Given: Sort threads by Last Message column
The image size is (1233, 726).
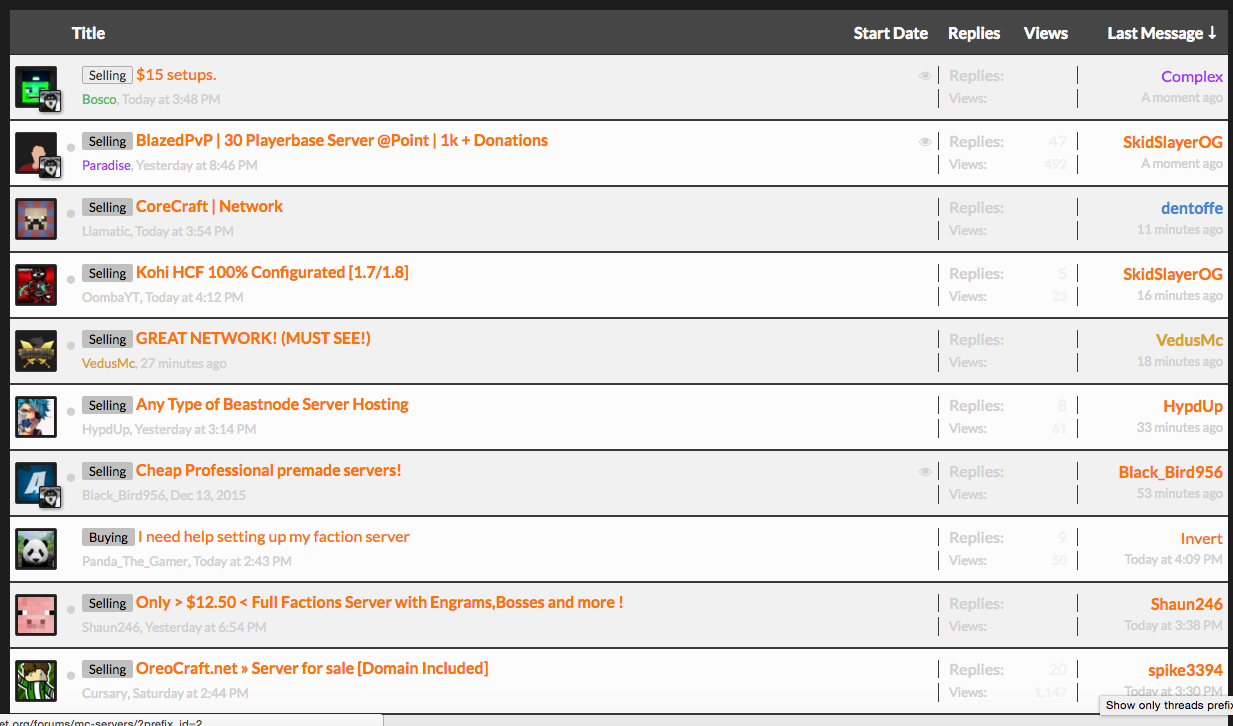Looking at the screenshot, I should pos(1161,33).
